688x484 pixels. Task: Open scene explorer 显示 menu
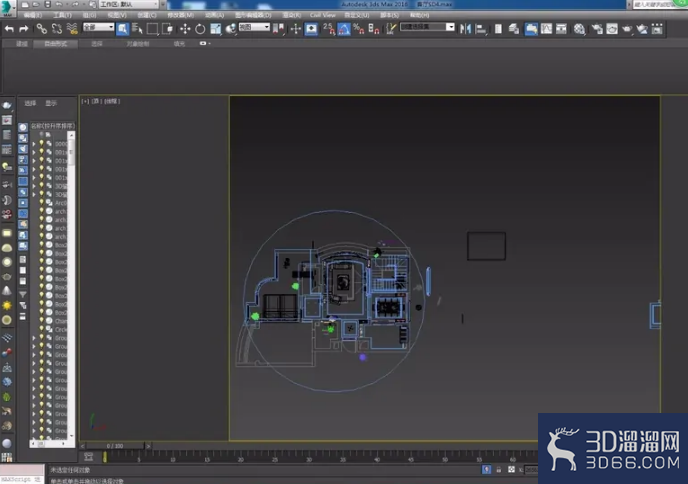pyautogui.click(x=51, y=103)
